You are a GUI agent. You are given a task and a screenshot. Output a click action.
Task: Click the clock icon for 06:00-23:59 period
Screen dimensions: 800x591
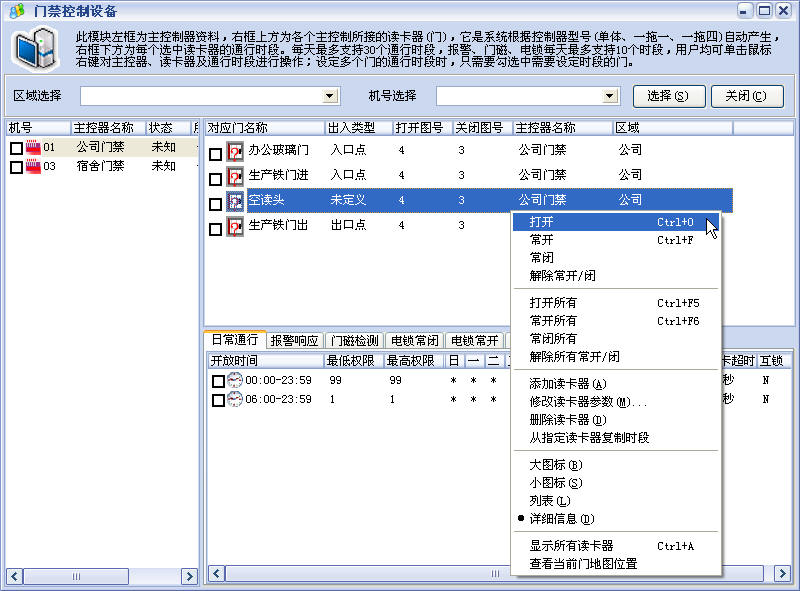pos(235,399)
